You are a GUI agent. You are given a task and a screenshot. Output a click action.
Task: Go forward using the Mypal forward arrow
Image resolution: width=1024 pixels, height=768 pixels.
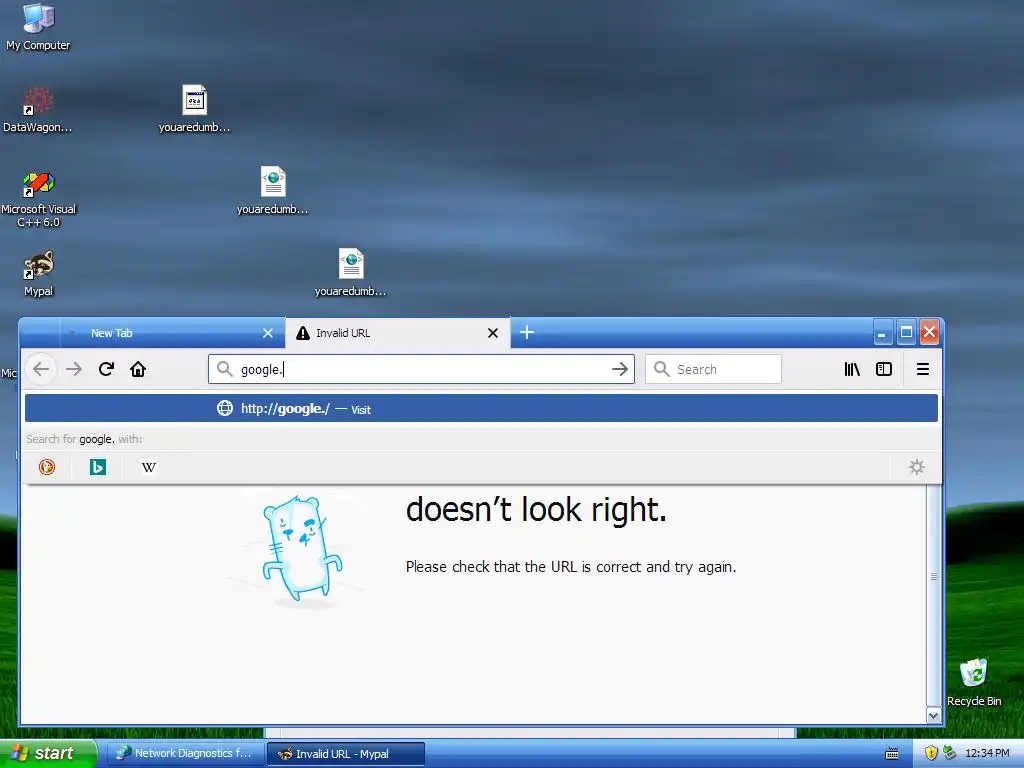74,369
